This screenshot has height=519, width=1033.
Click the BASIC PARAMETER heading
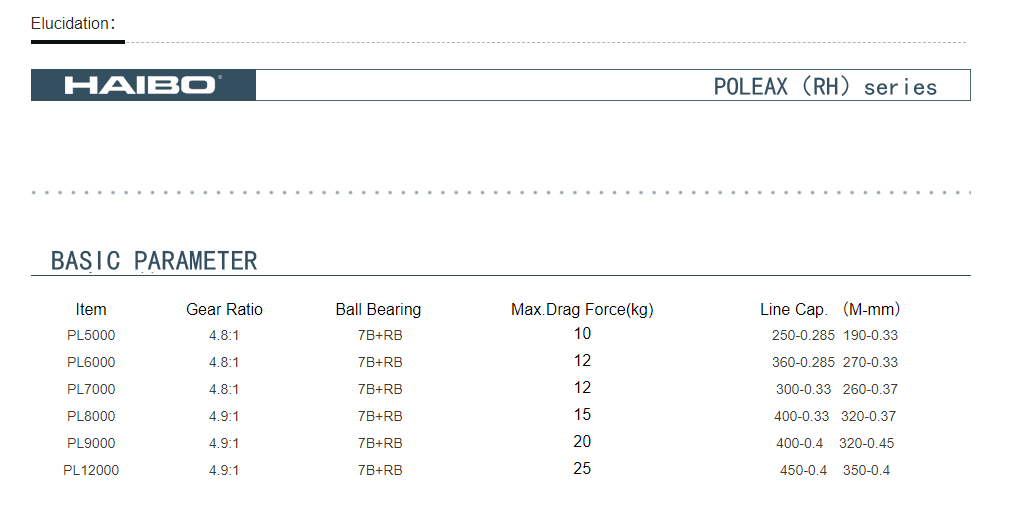click(154, 260)
